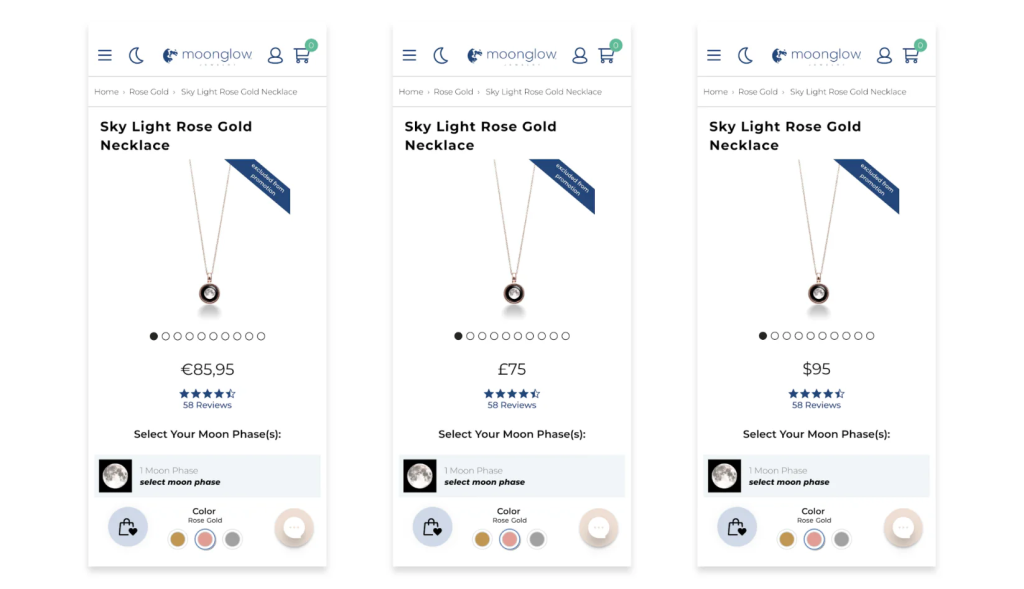
Task: Open the 58 Reviews link
Action: (x=207, y=405)
